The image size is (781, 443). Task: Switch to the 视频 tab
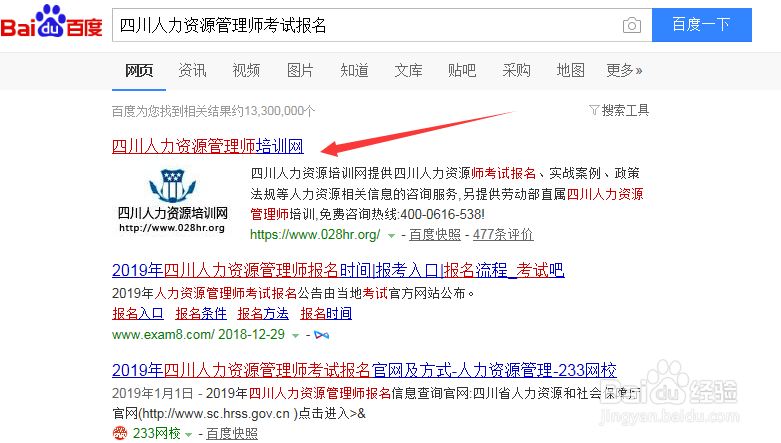click(246, 71)
